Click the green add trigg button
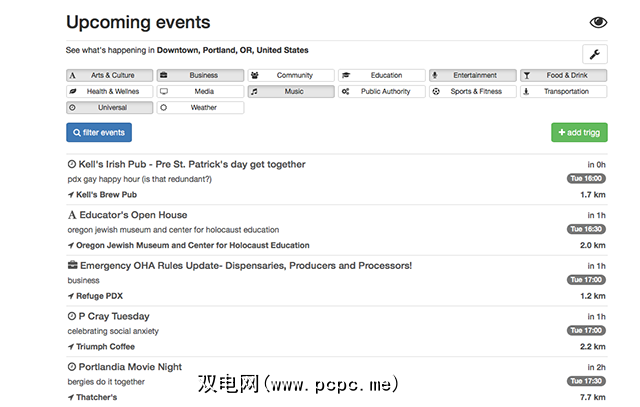The image size is (640, 407). (x=578, y=132)
